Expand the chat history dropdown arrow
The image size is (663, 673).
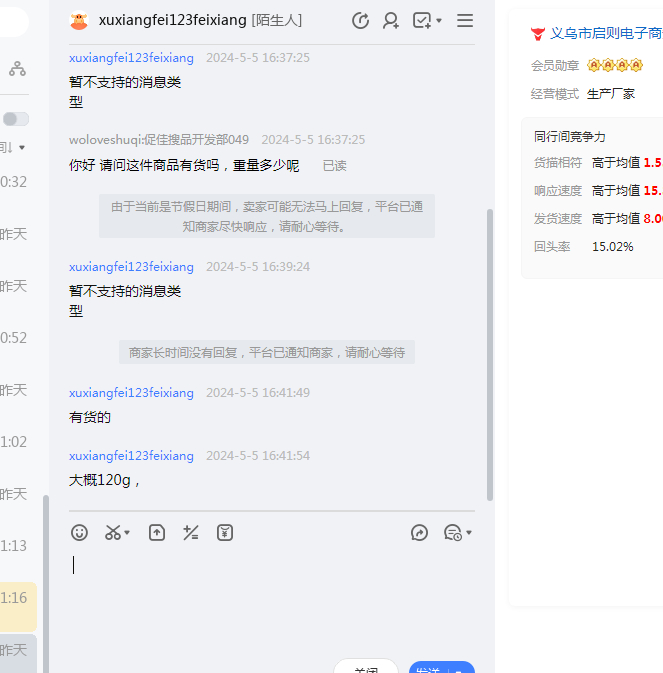point(469,533)
